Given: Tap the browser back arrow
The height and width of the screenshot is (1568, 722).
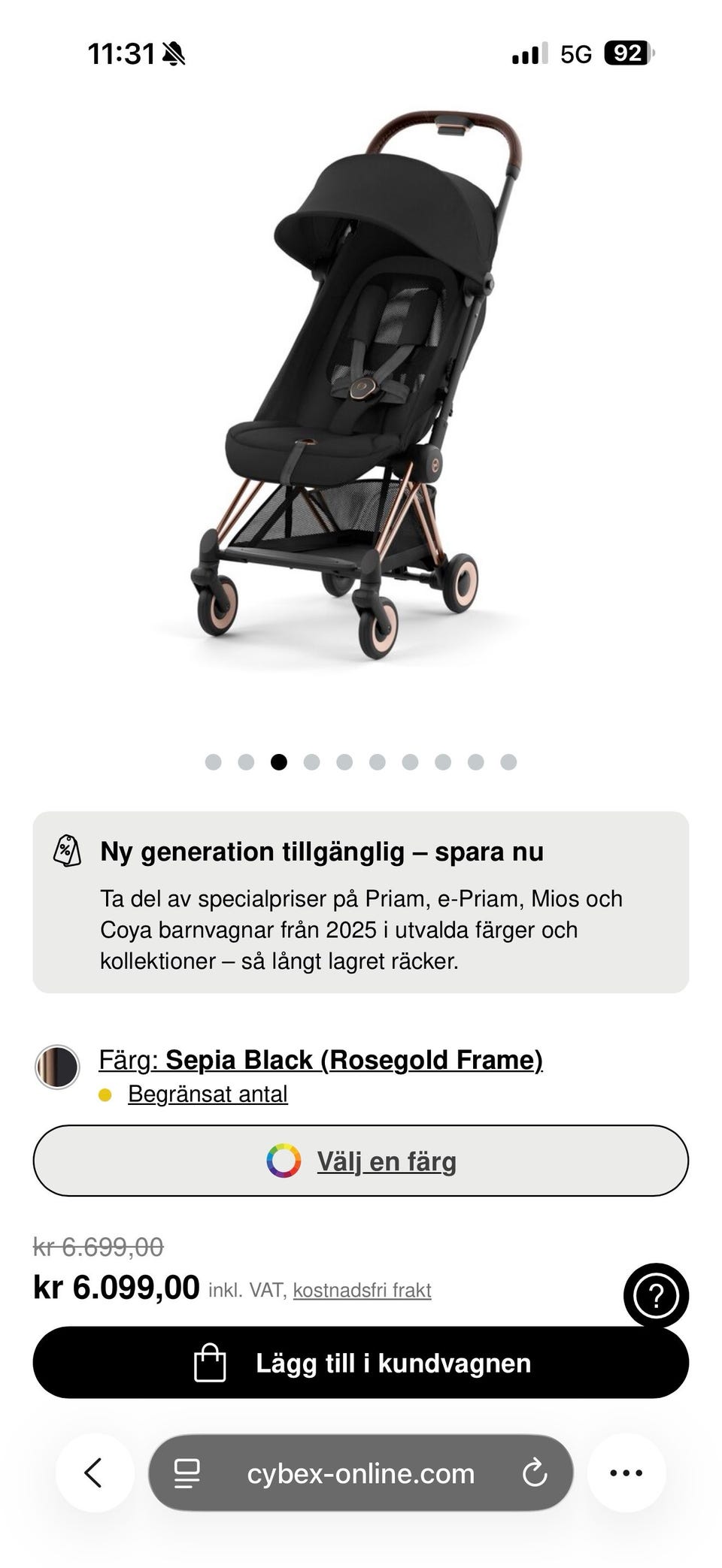Looking at the screenshot, I should click(x=94, y=1473).
